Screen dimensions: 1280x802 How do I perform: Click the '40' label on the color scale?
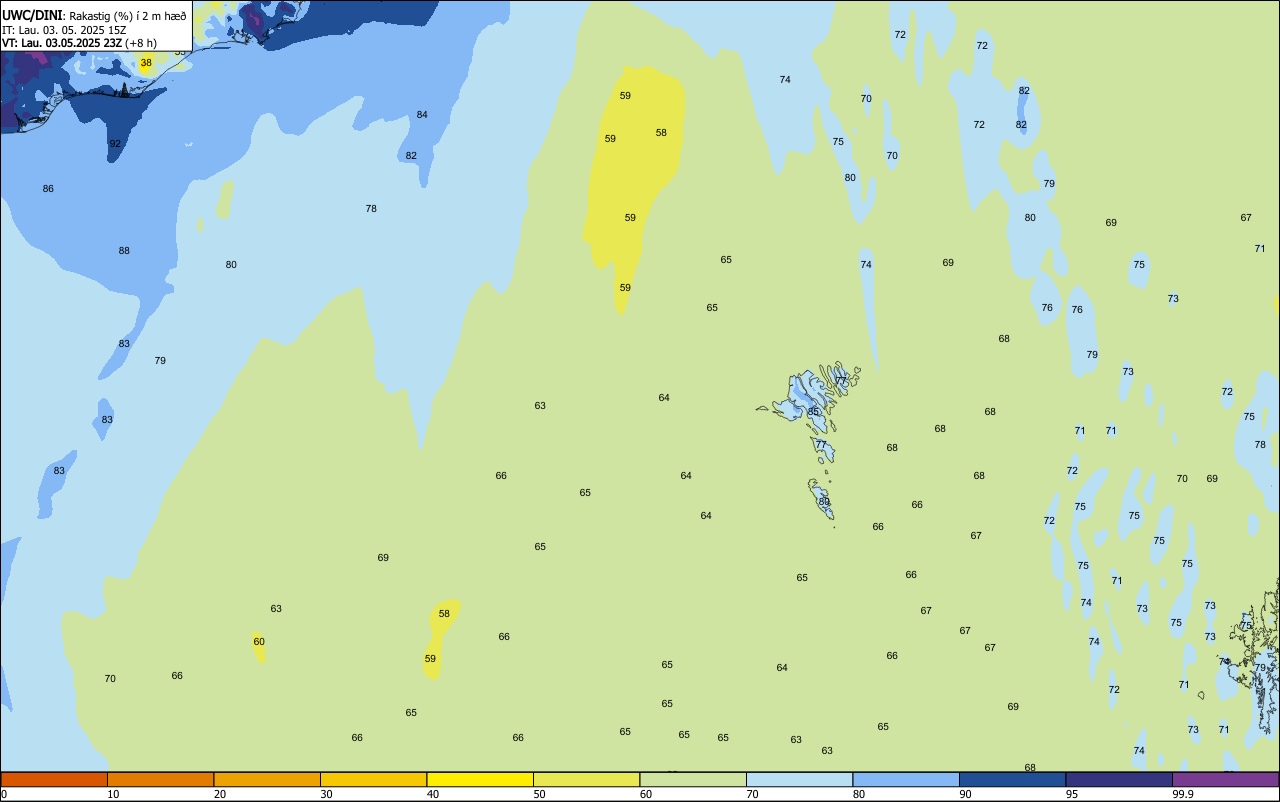coord(433,794)
